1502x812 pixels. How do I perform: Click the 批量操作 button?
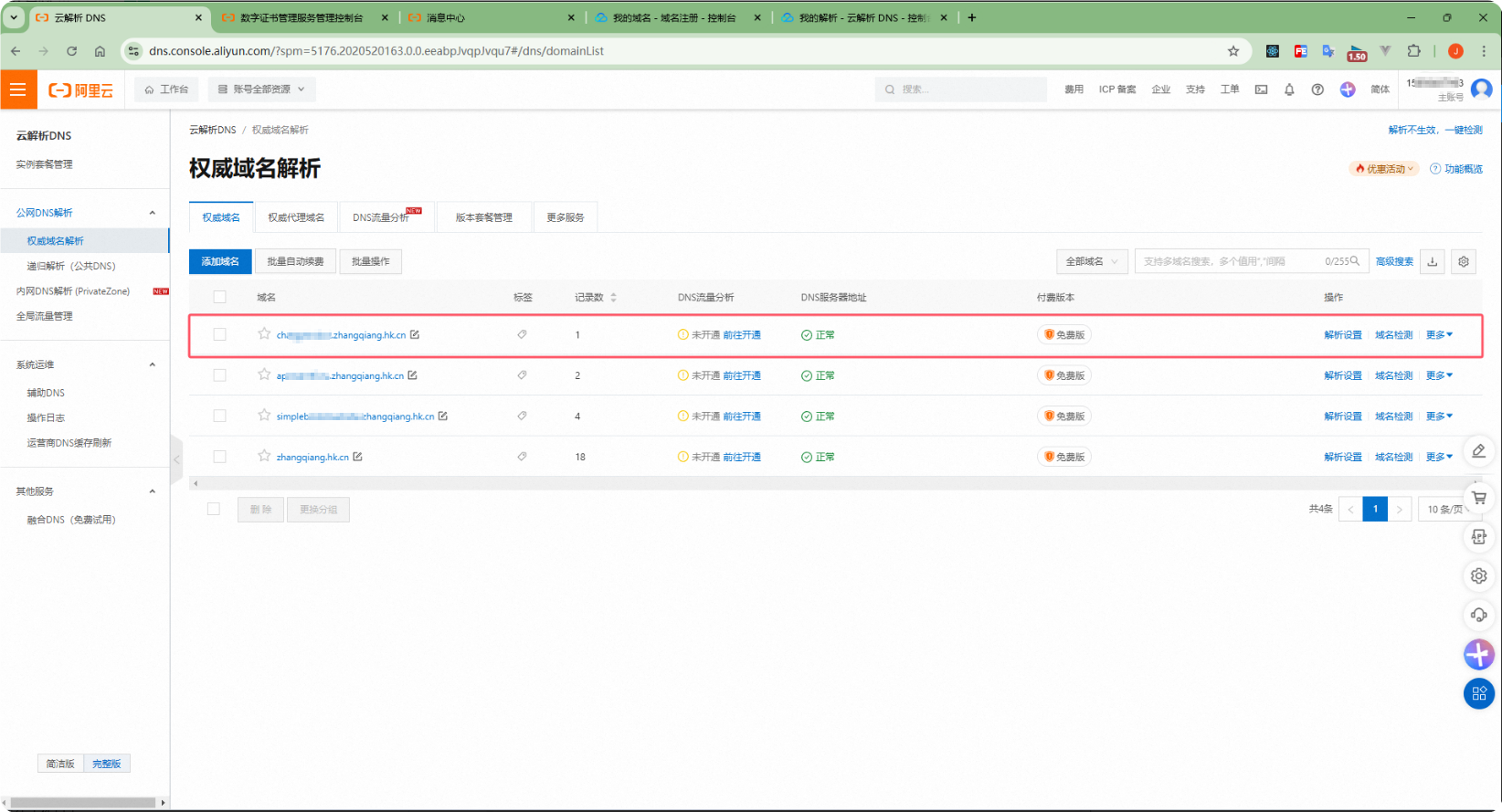coord(371,261)
